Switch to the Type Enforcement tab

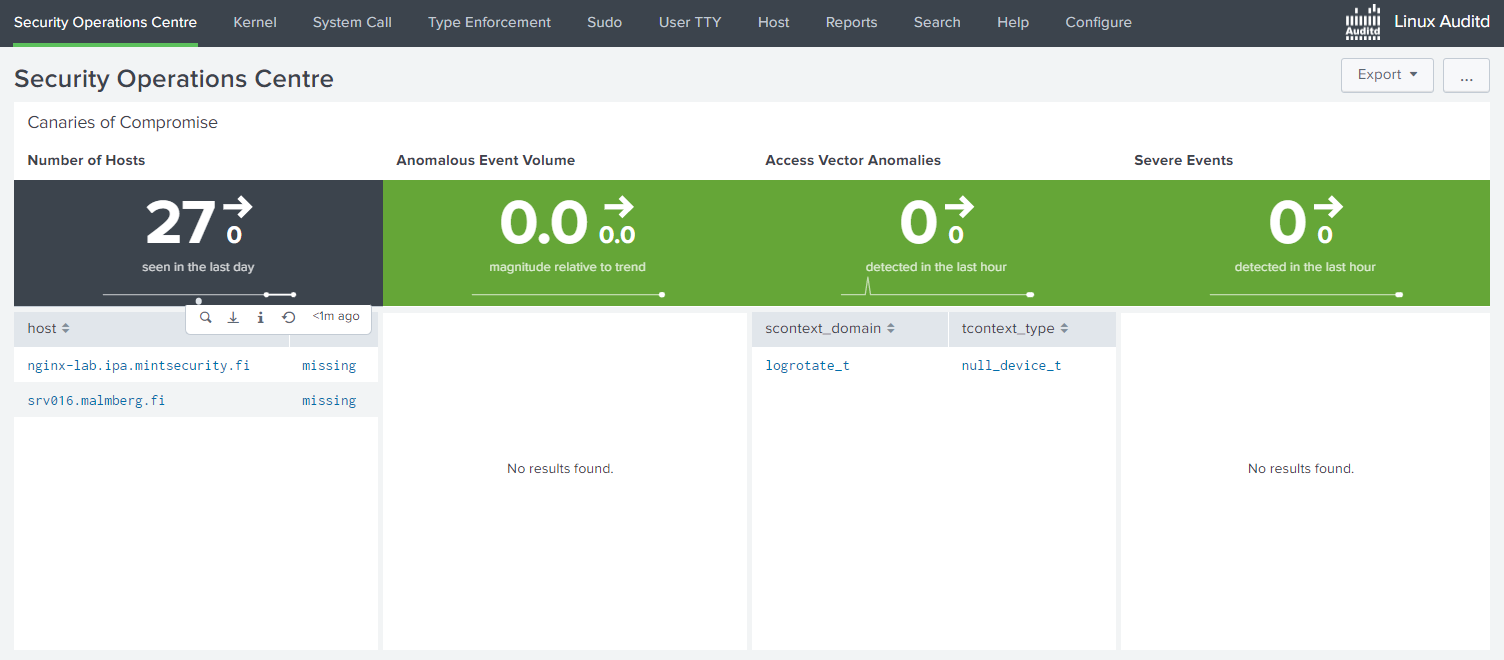coord(489,22)
